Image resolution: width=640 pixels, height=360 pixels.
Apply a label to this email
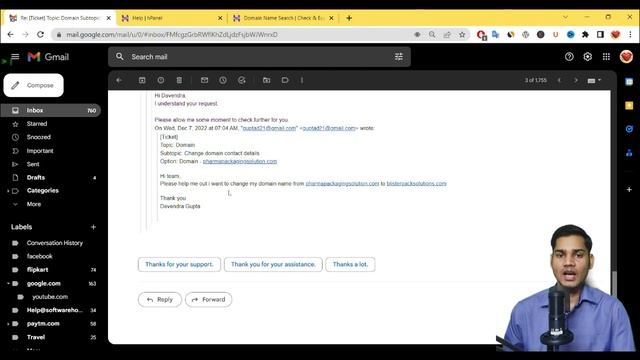[x=285, y=80]
